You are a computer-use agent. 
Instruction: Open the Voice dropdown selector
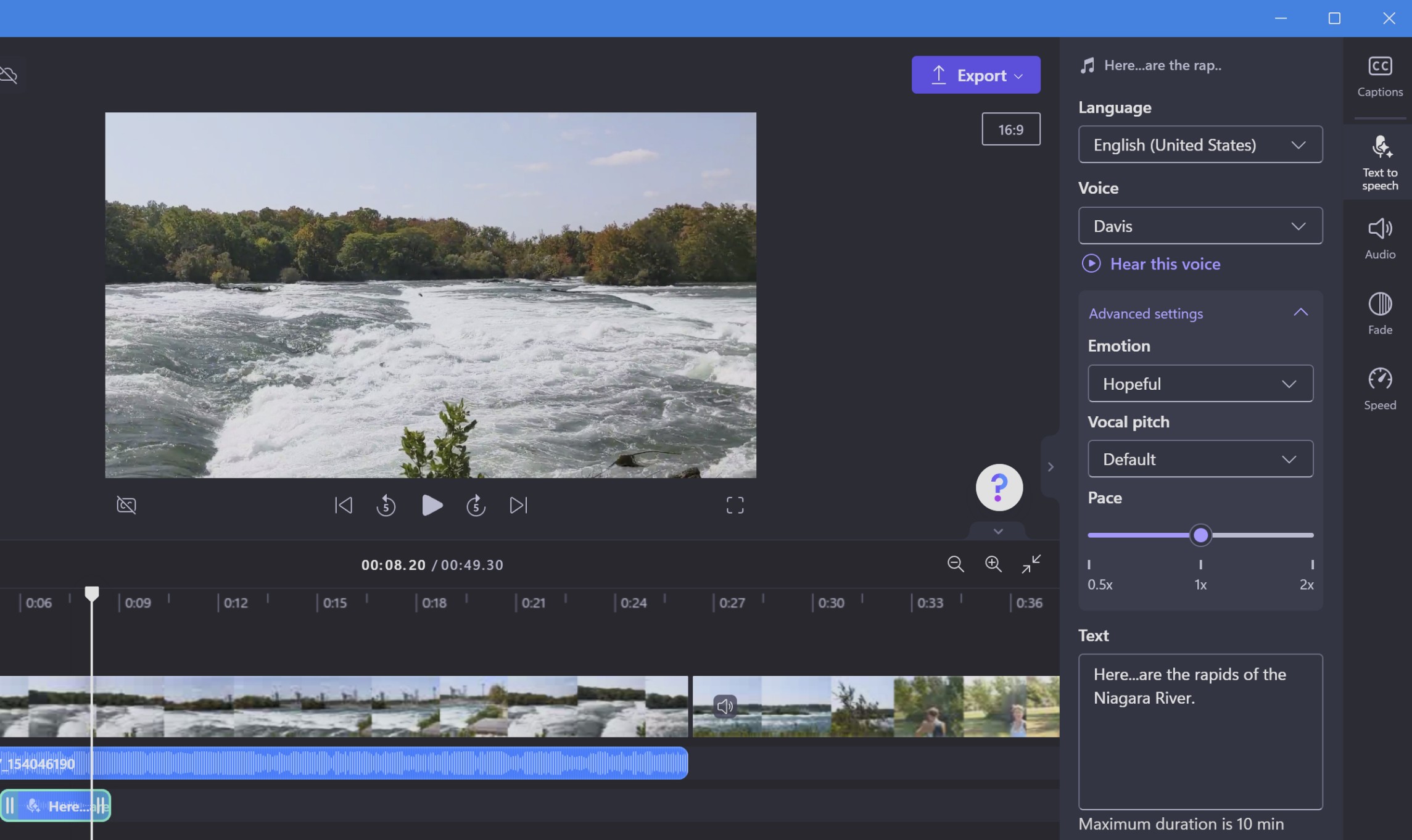click(x=1200, y=225)
